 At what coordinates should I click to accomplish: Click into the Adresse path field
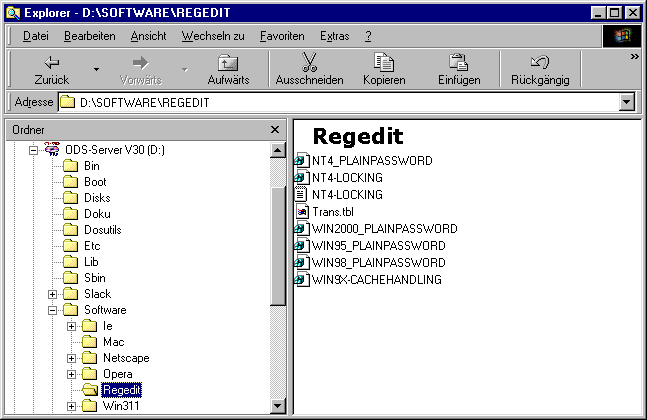pos(338,102)
